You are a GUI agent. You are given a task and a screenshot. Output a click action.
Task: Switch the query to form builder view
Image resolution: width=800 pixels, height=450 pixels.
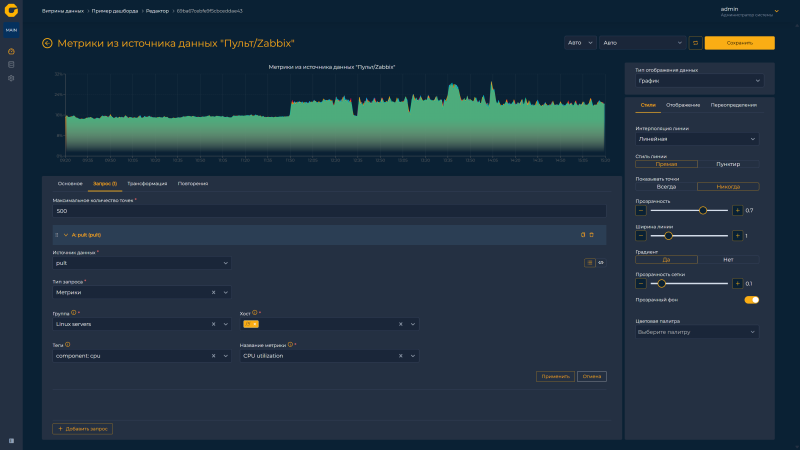[x=589, y=263]
